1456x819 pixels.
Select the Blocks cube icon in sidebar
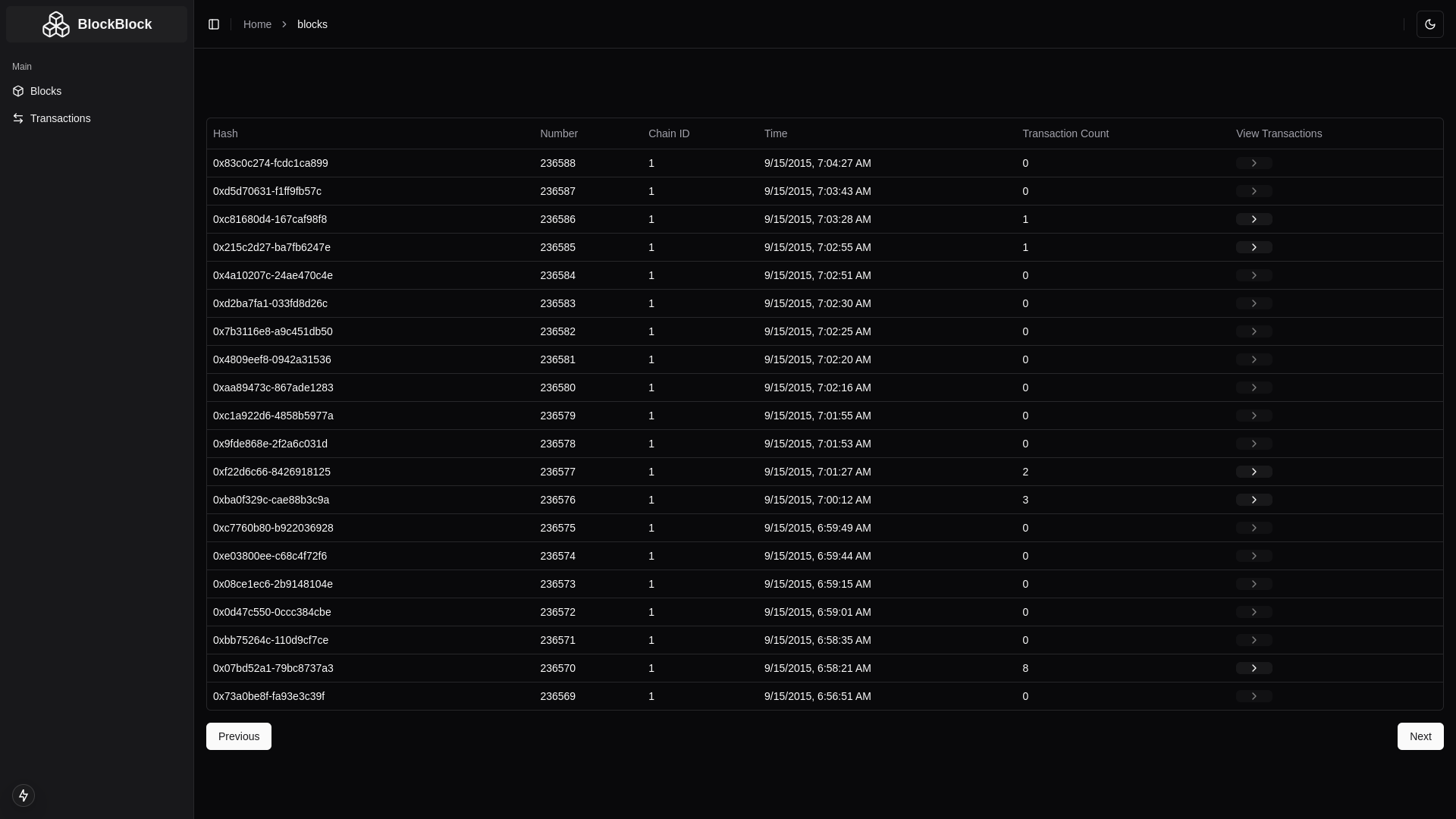[x=17, y=90]
